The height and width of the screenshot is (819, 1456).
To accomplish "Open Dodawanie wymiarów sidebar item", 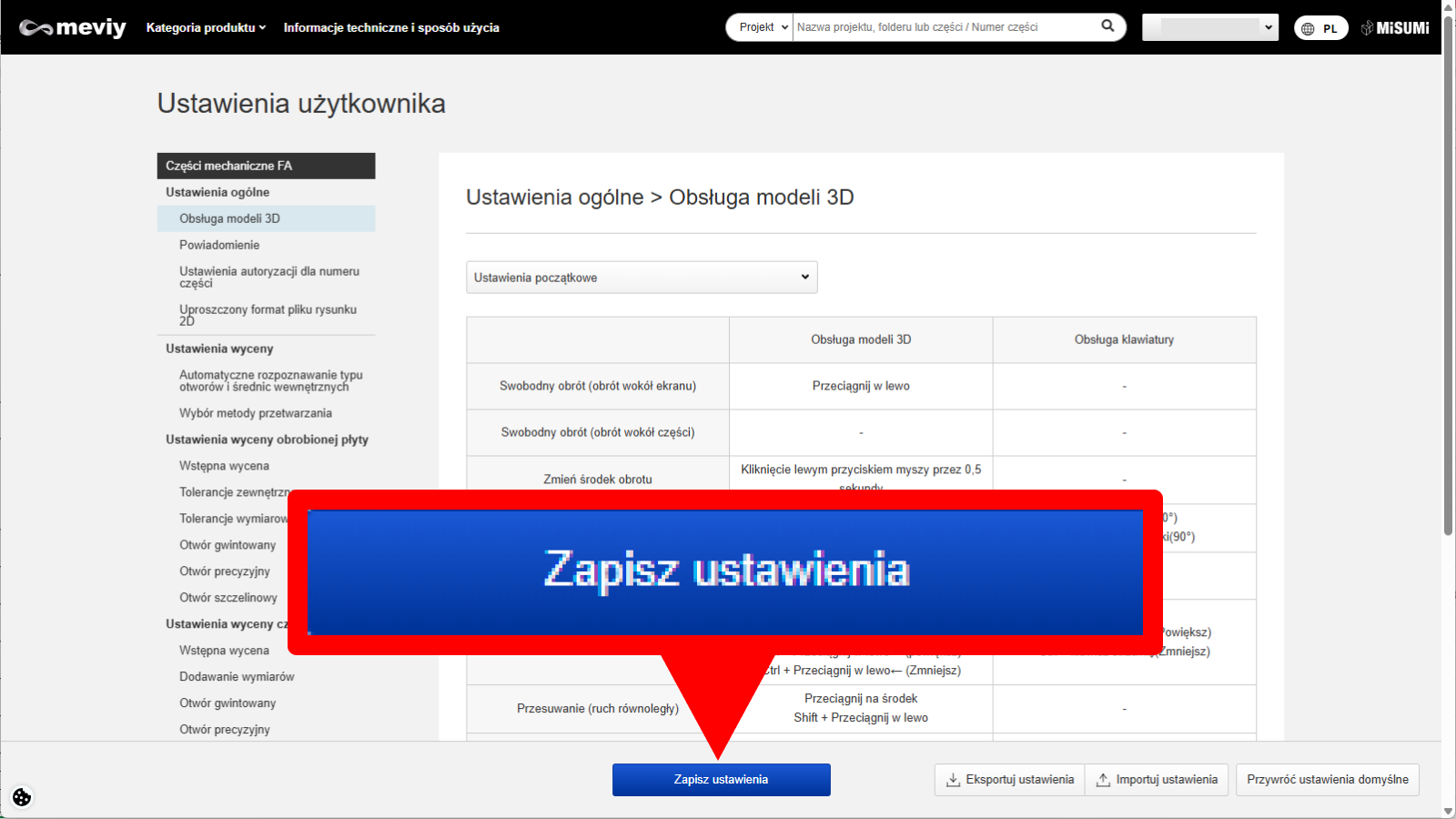I will click(237, 677).
